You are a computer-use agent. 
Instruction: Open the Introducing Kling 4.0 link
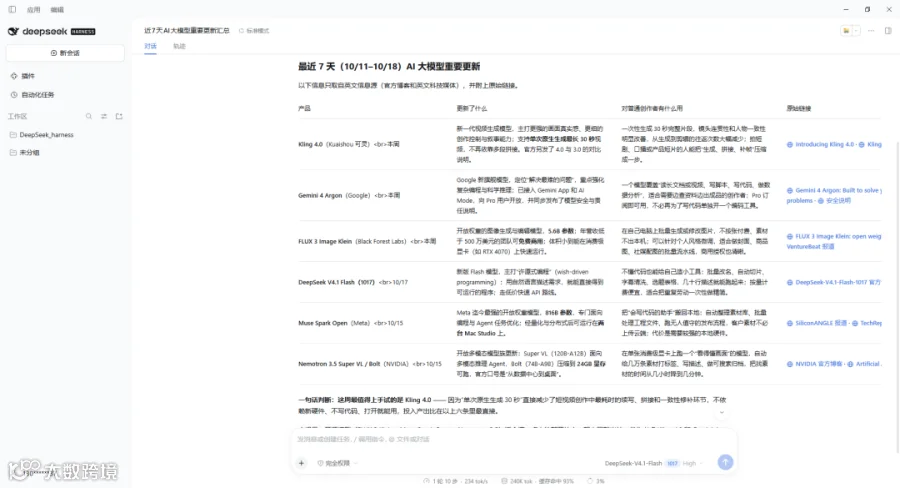pos(824,144)
